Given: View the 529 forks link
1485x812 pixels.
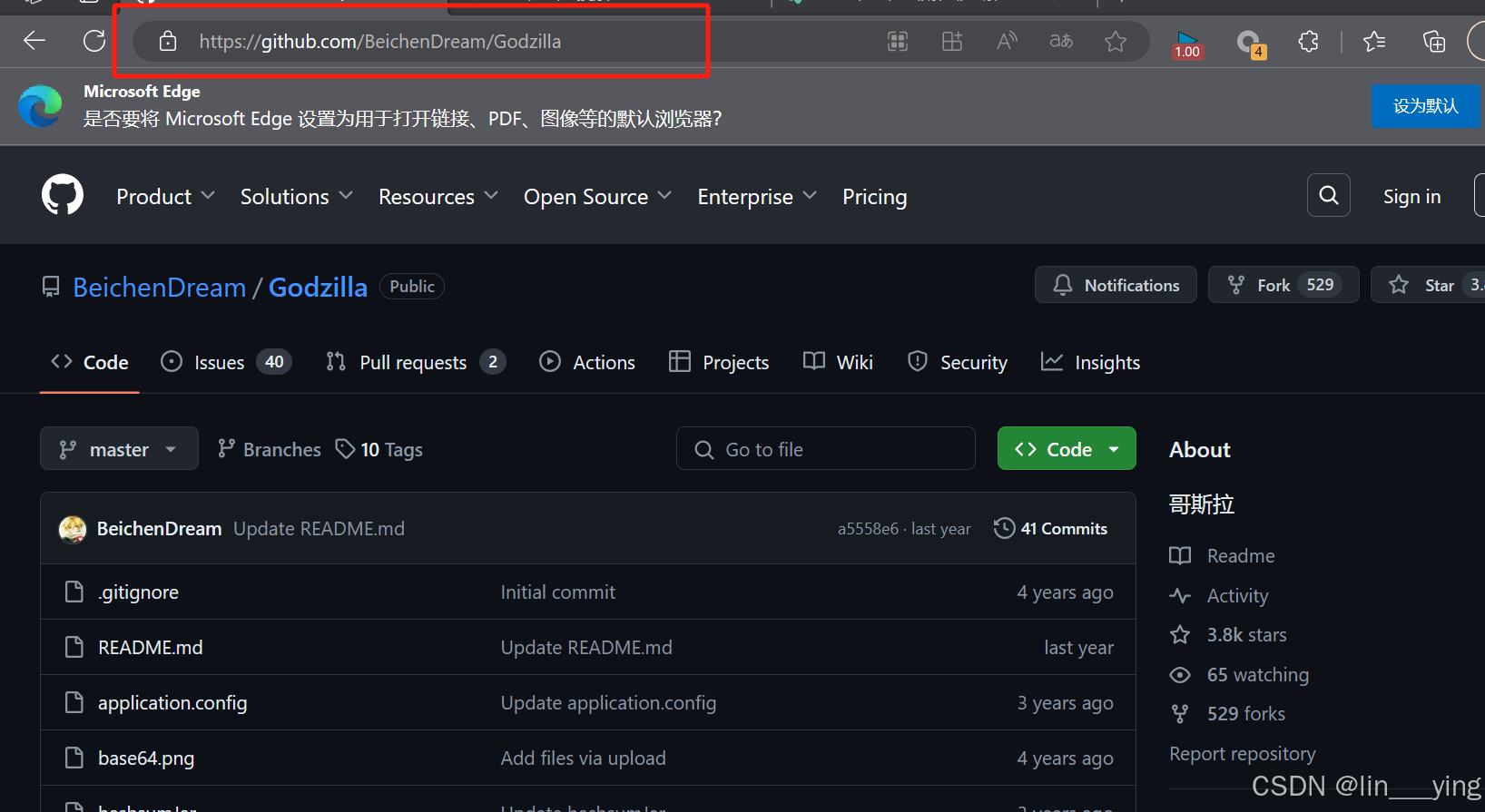Looking at the screenshot, I should tap(1227, 714).
